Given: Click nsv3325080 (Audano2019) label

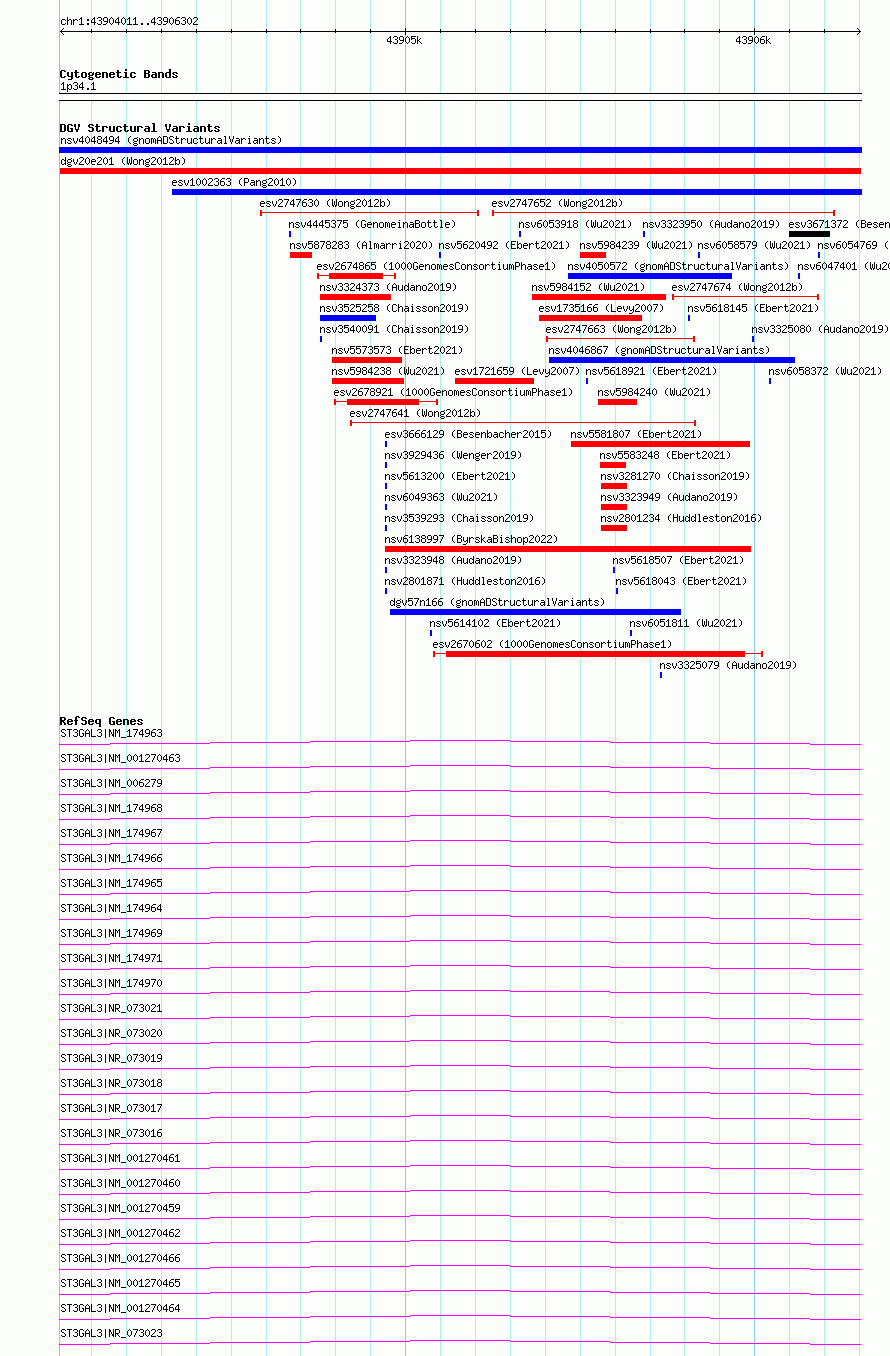Looking at the screenshot, I should (820, 329).
